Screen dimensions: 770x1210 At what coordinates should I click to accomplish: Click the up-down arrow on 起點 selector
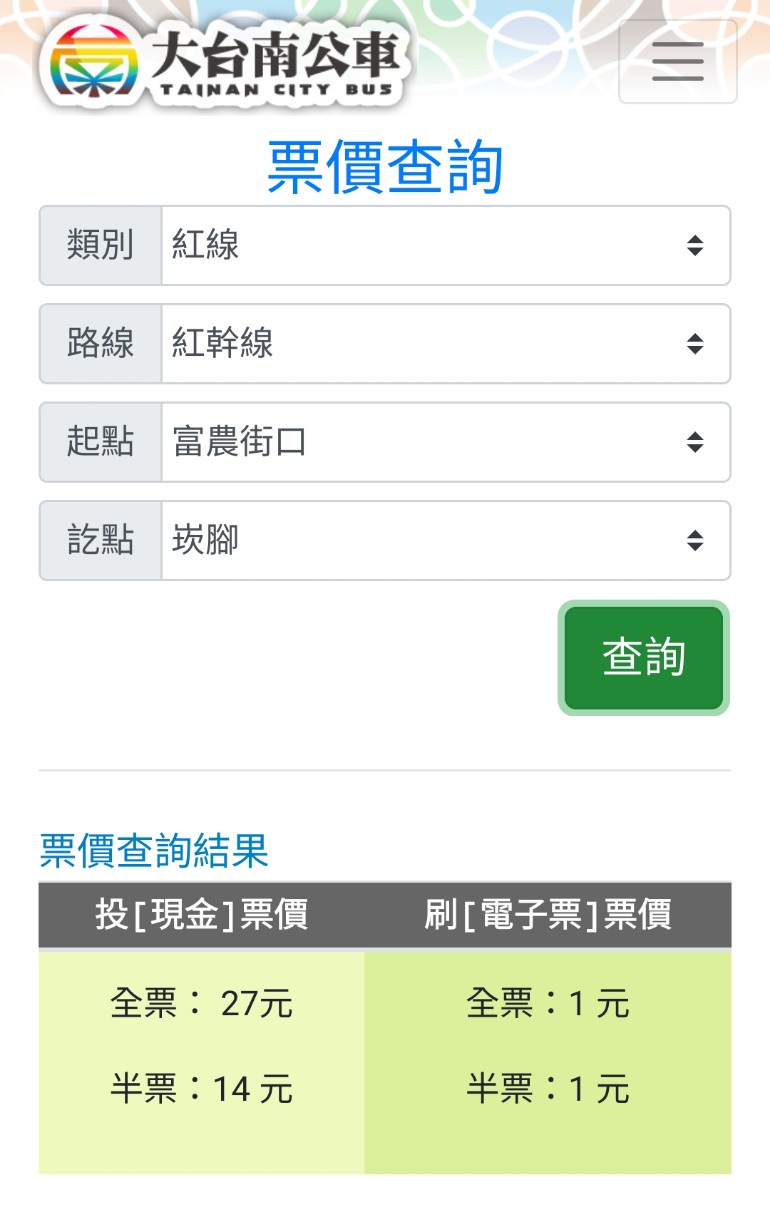tap(695, 442)
